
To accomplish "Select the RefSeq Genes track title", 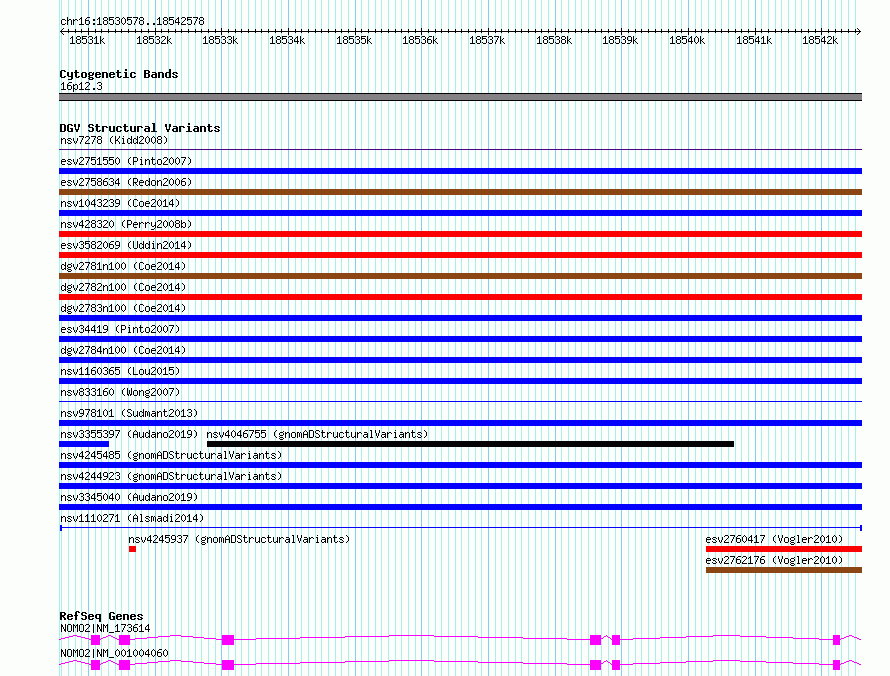I will pos(101,616).
